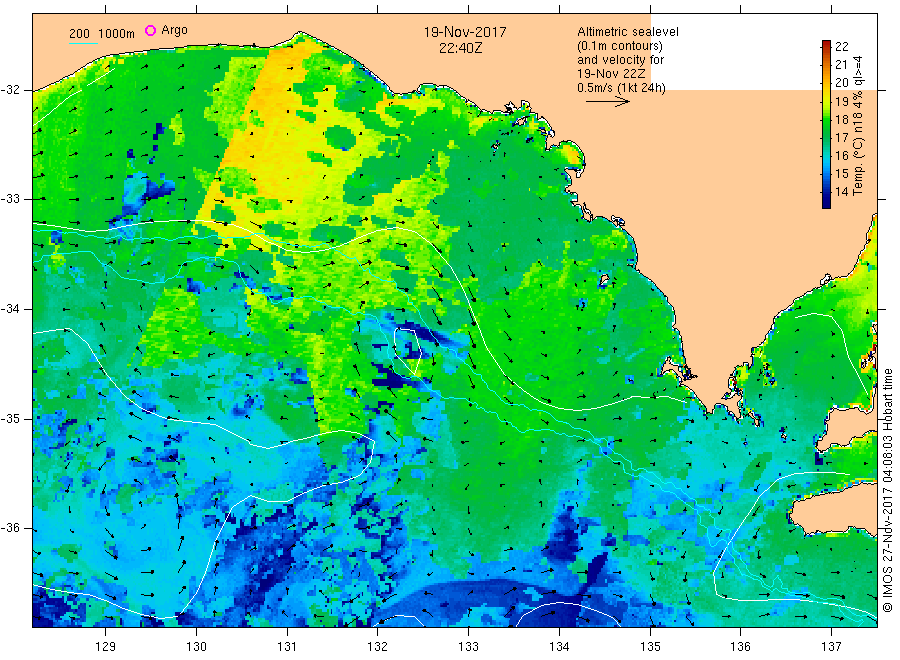The height and width of the screenshot is (660, 900).
Task: Click latitude label -32
Action: [x=10, y=90]
